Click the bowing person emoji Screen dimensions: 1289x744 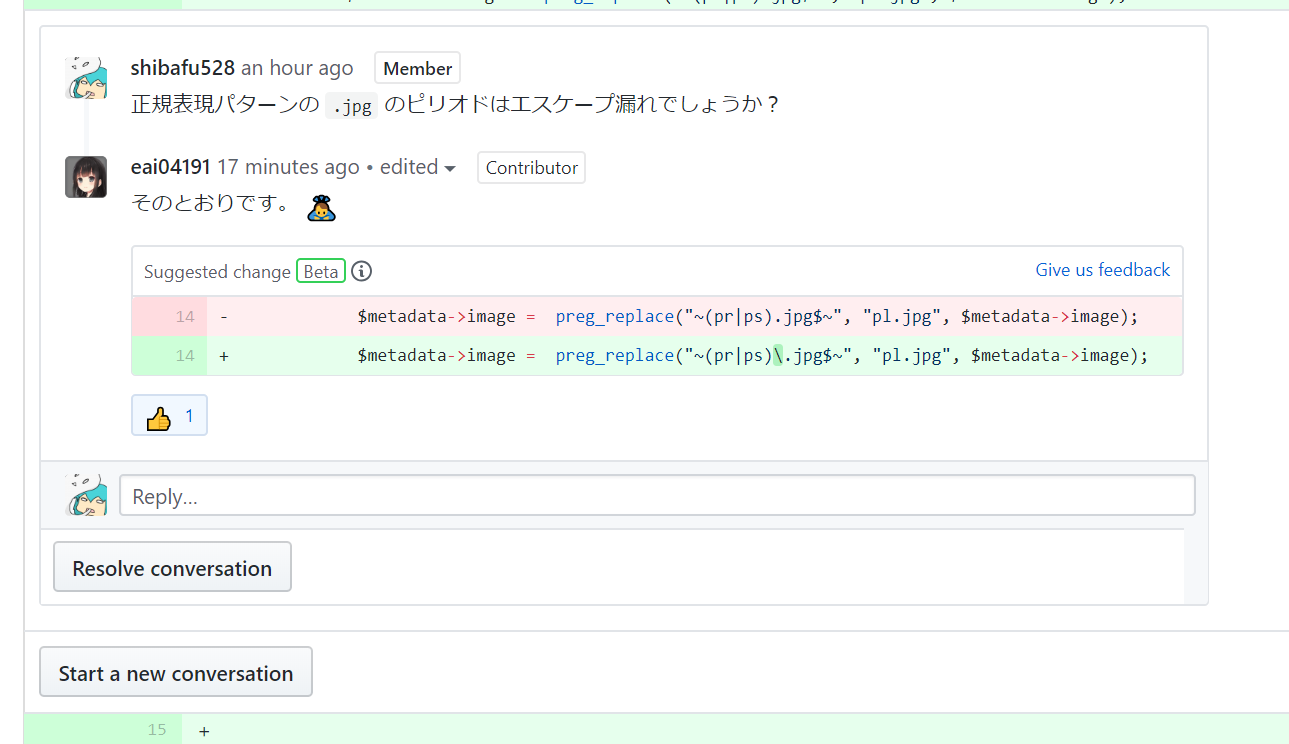point(320,208)
